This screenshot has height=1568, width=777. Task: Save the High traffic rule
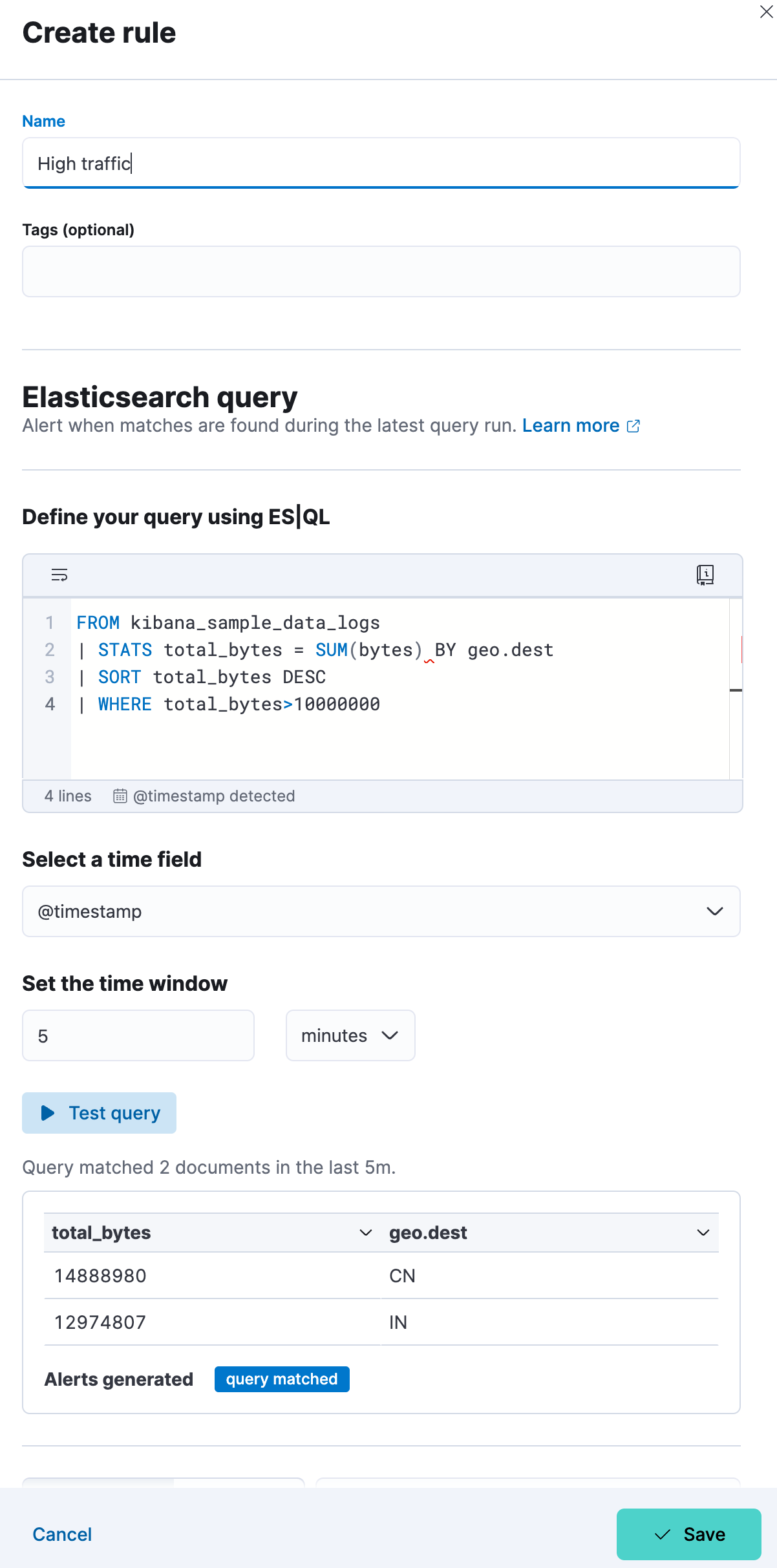tap(688, 1534)
